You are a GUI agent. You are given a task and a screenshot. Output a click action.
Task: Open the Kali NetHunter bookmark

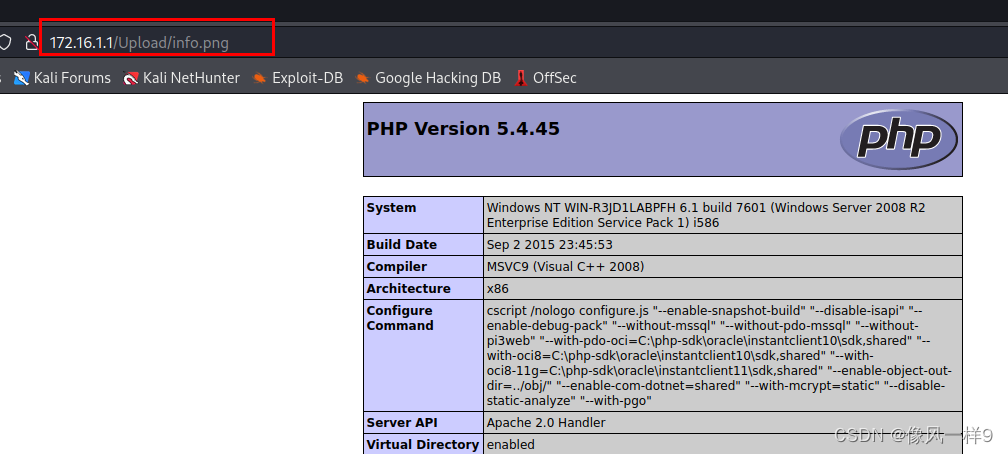[181, 78]
